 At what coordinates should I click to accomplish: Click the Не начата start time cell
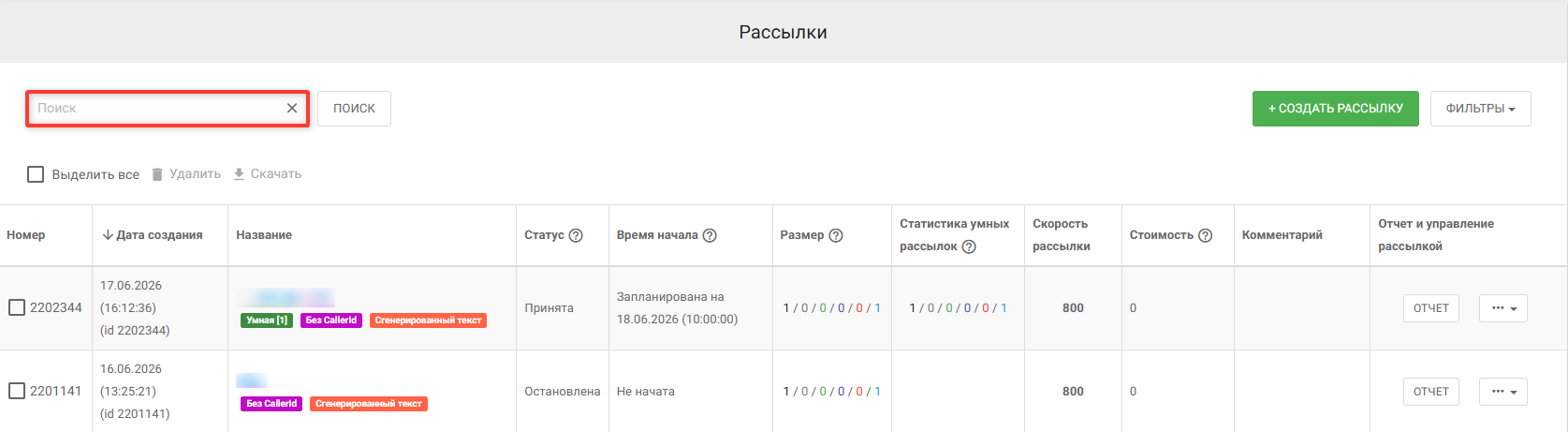pyautogui.click(x=646, y=392)
